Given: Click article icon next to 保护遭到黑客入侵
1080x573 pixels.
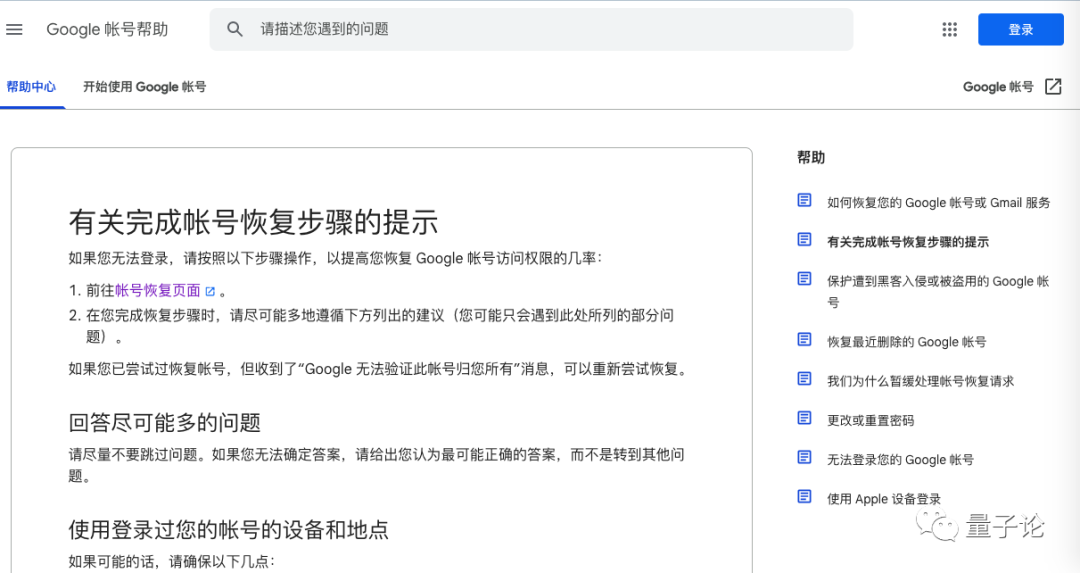Looking at the screenshot, I should point(804,279).
